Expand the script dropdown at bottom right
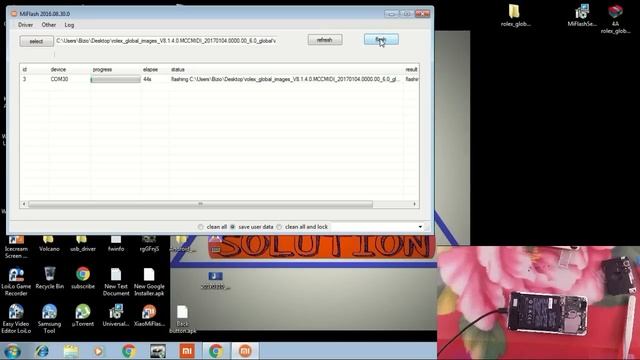Image resolution: width=640 pixels, height=360 pixels. click(420, 227)
